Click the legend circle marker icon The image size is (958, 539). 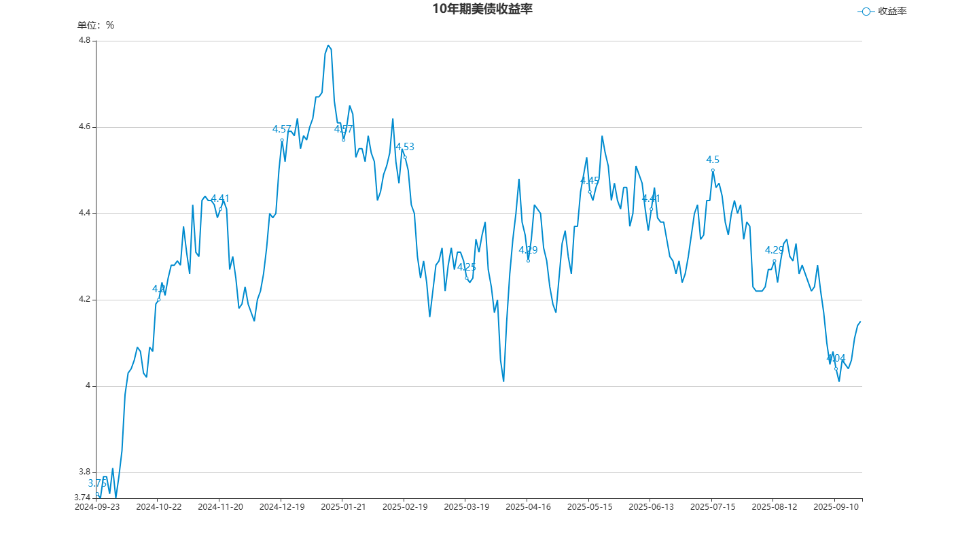pyautogui.click(x=865, y=12)
